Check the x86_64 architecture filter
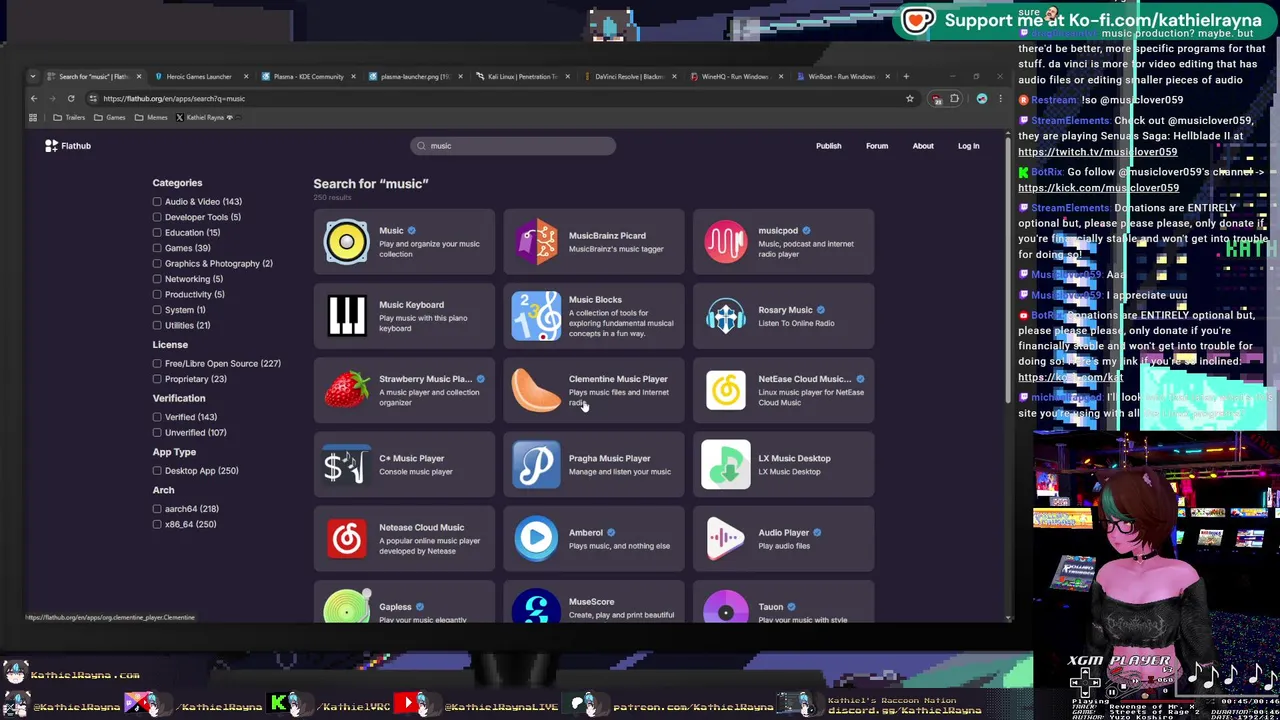The image size is (1280, 720). 157,524
